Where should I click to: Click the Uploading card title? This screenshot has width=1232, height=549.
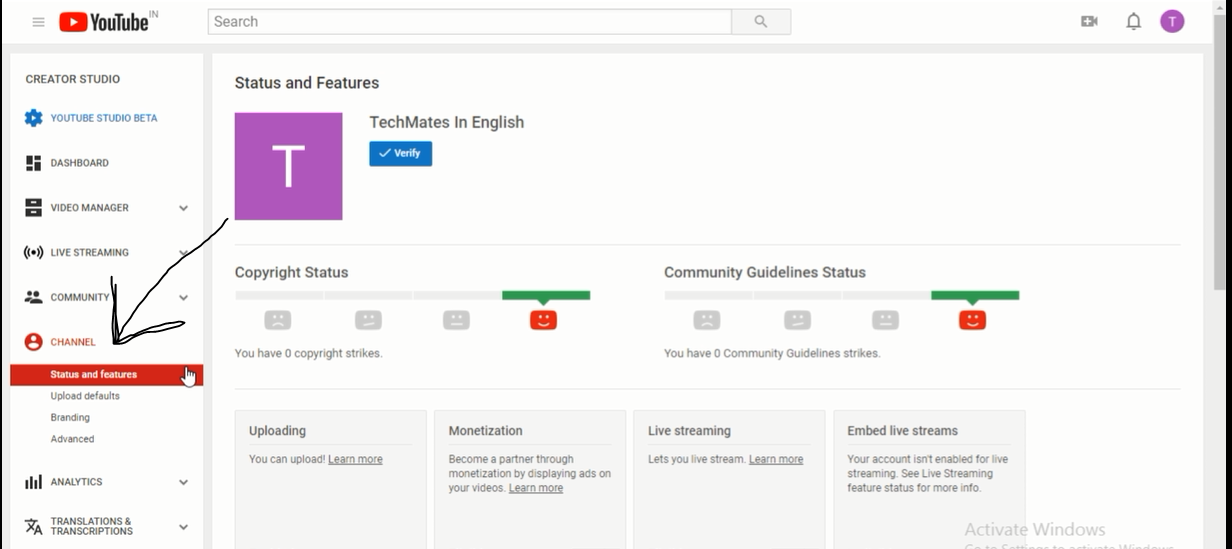point(277,431)
